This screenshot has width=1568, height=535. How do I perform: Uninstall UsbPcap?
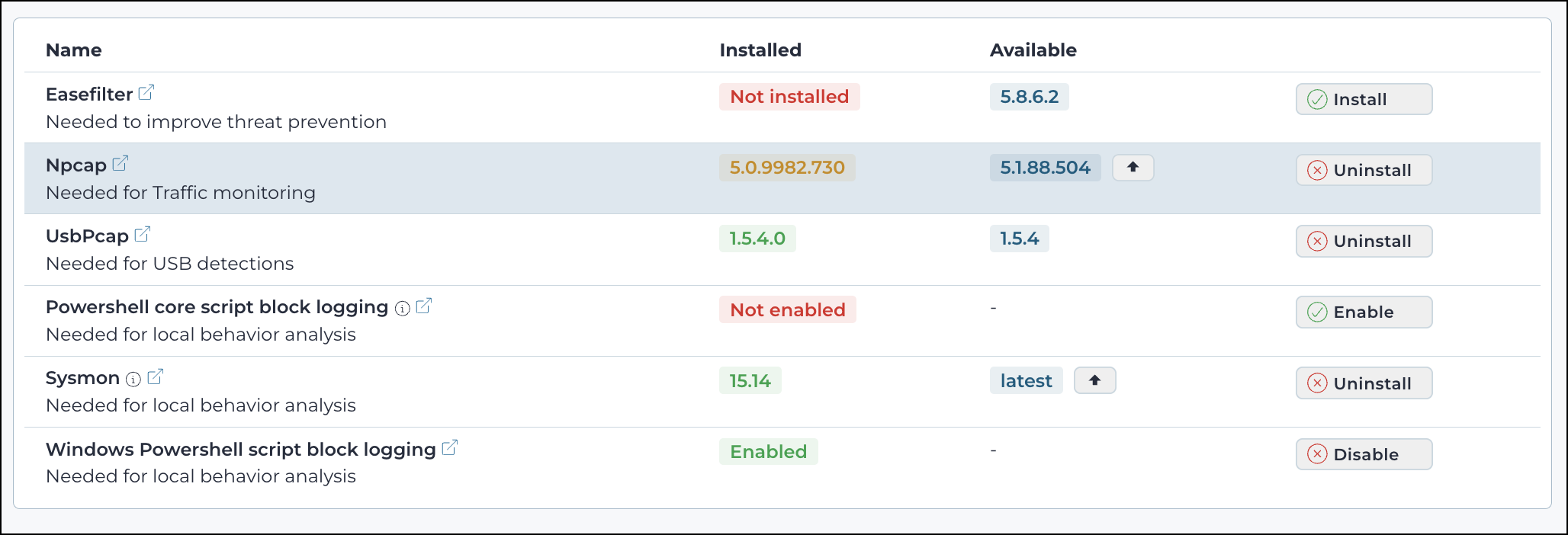pos(1364,241)
